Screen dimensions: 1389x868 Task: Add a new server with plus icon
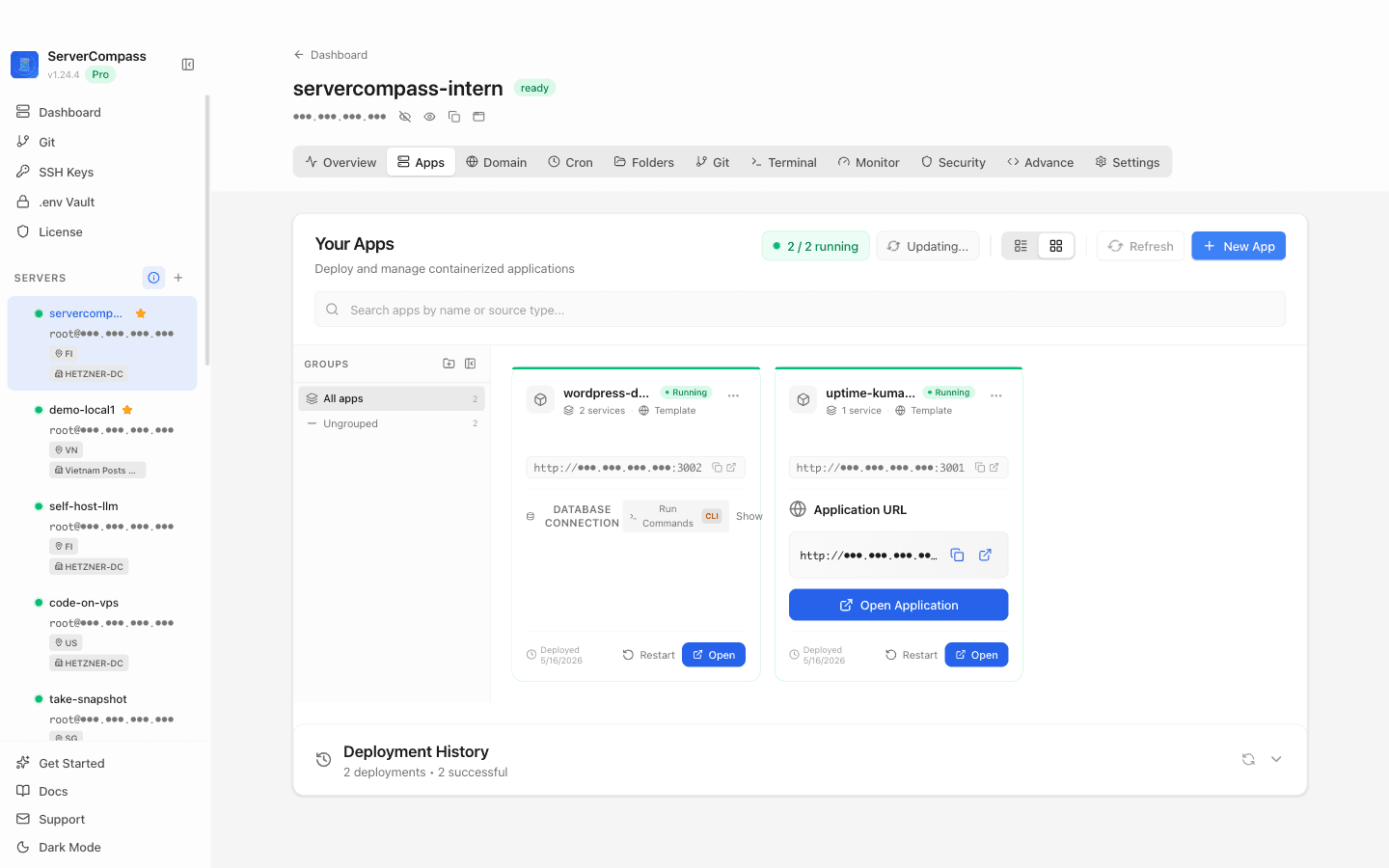pos(178,278)
